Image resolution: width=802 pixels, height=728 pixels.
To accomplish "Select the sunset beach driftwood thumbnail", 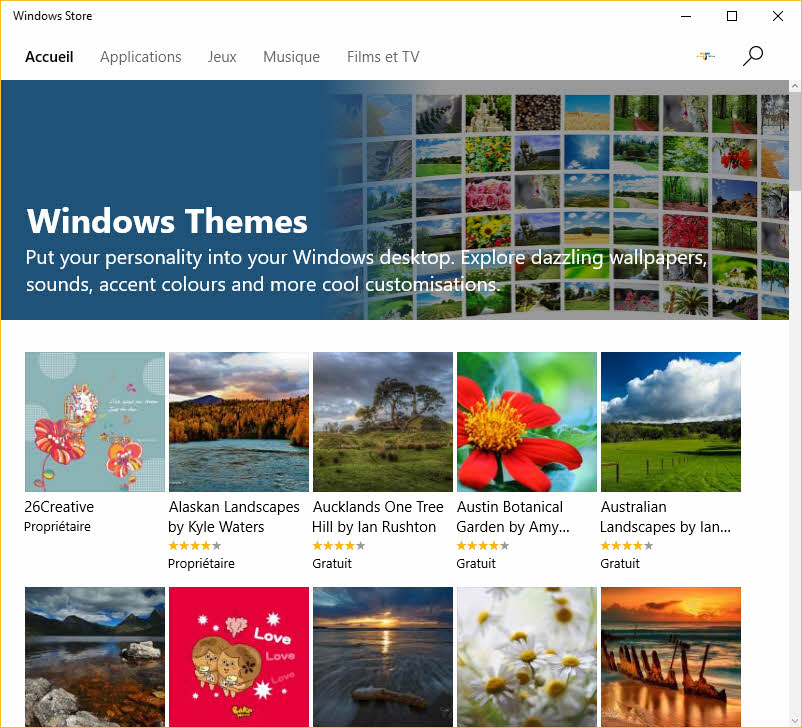I will pos(383,657).
